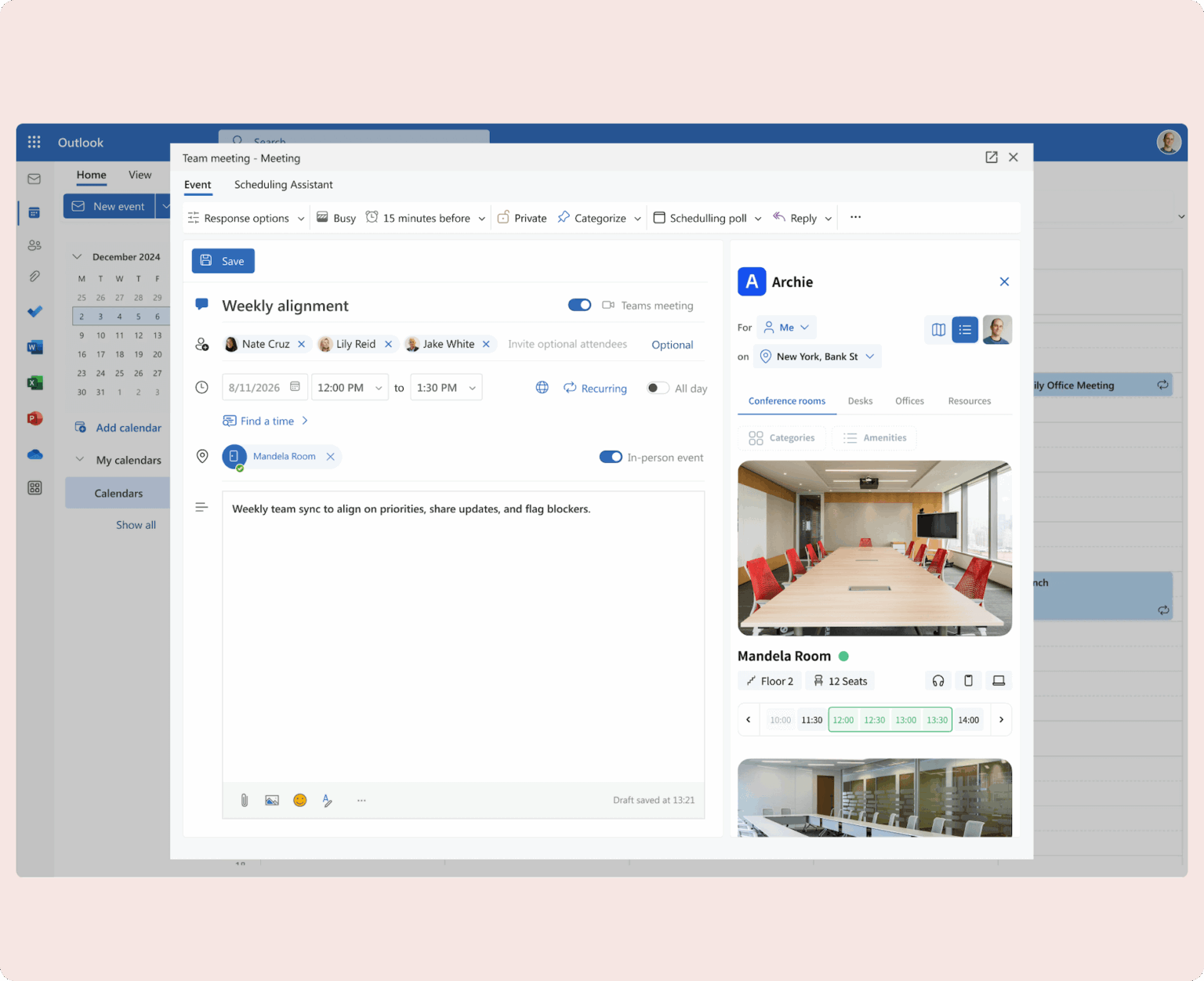Select the 13:30 slot on room availability
This screenshot has width=1204, height=981.
click(937, 719)
